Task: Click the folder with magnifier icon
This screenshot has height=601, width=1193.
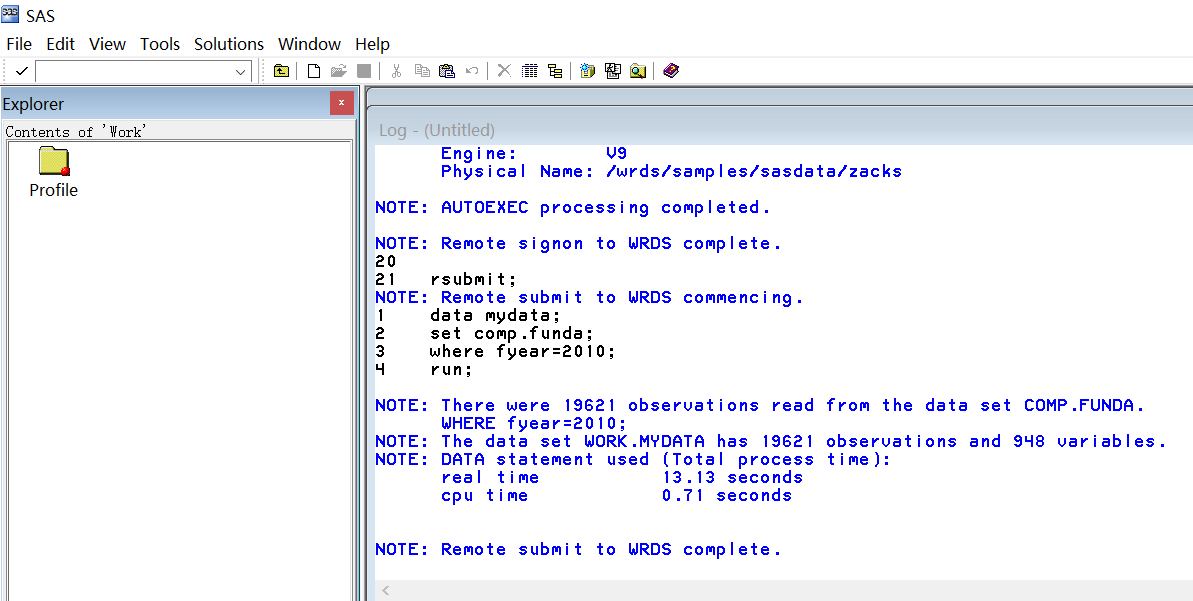Action: [x=638, y=71]
